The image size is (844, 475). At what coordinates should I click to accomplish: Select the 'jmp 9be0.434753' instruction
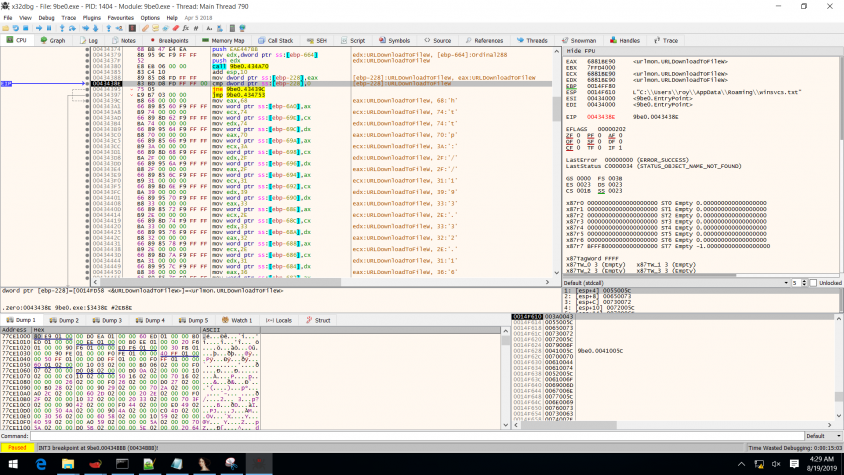coord(238,95)
